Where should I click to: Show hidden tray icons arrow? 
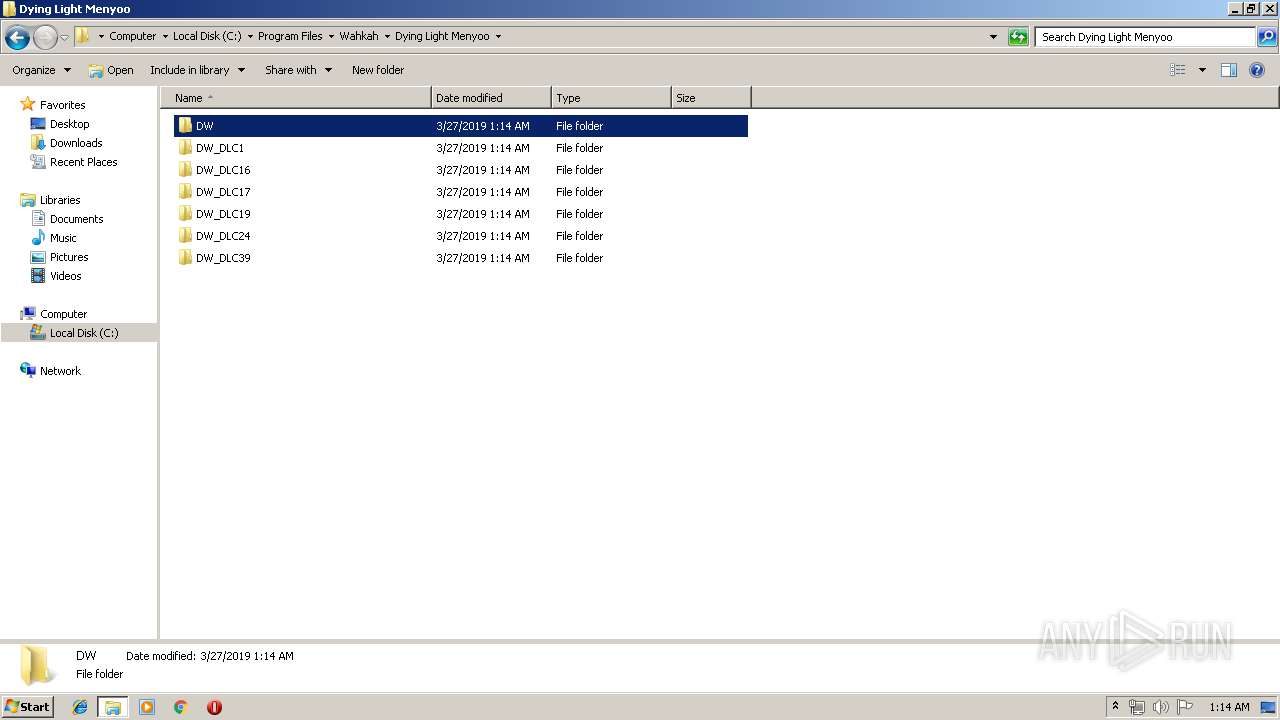coord(1115,707)
